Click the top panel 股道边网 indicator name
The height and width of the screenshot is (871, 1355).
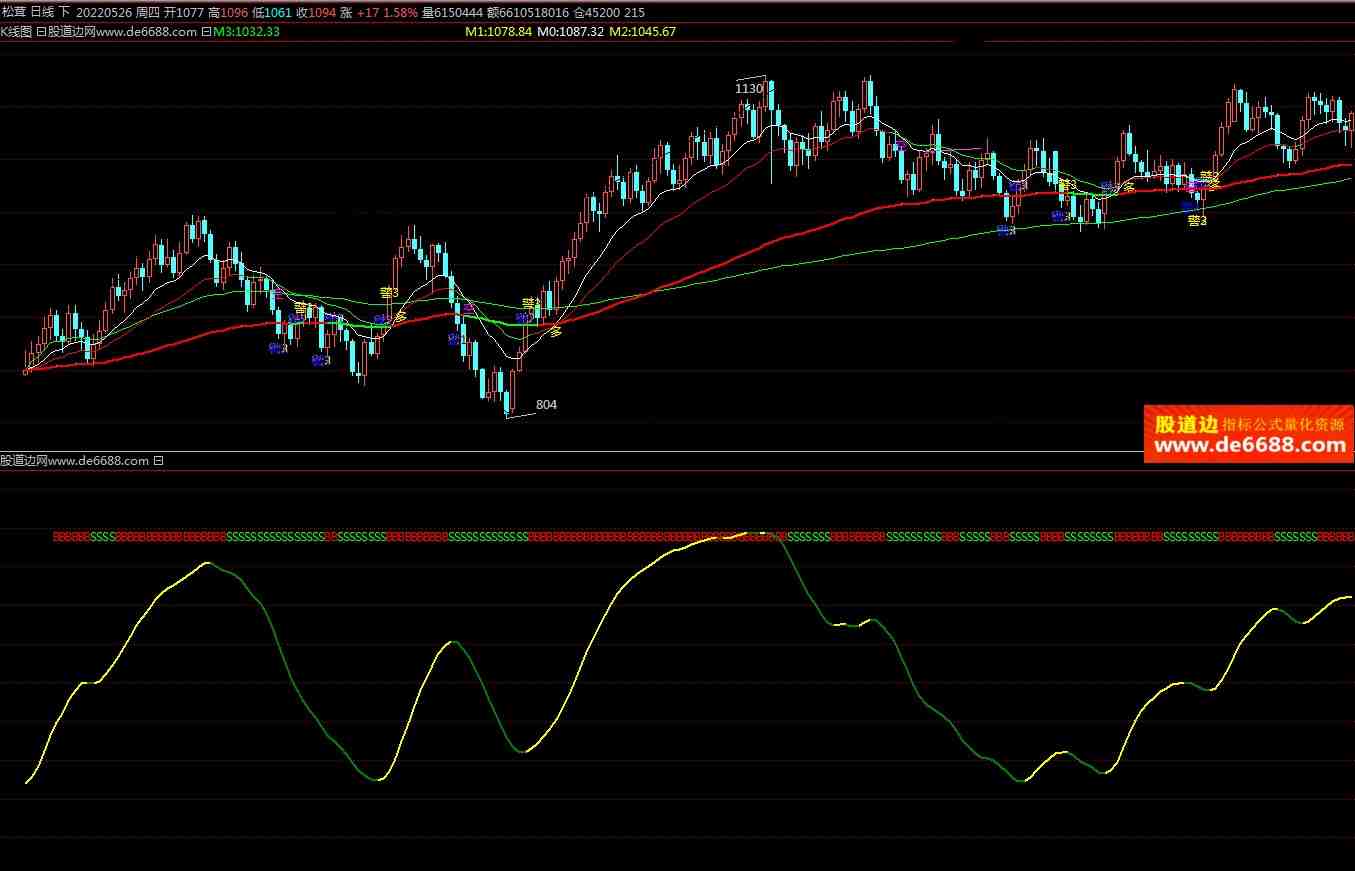[x=123, y=32]
